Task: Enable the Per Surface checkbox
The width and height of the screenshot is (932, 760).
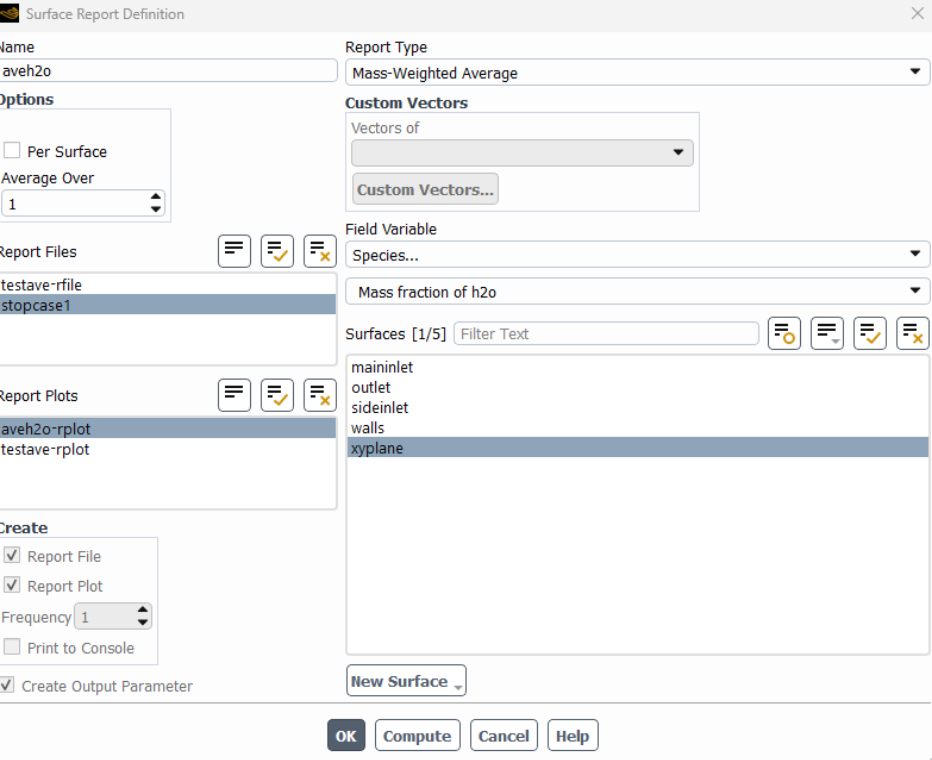Action: coord(13,151)
